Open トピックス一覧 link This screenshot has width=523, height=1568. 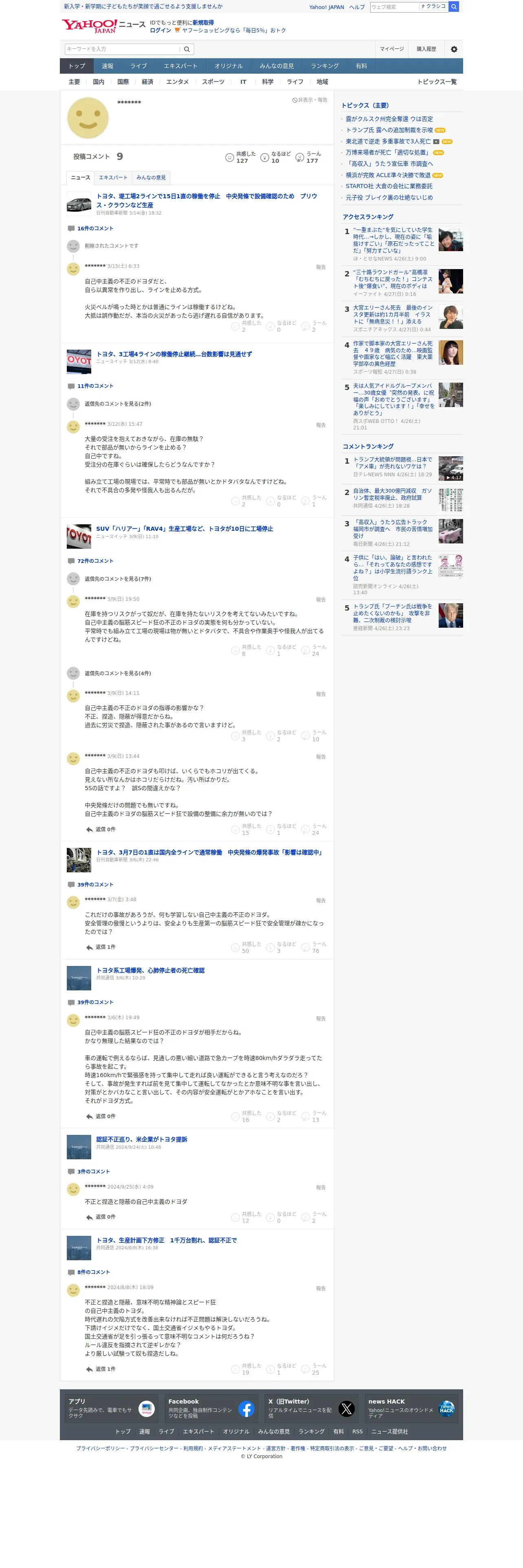tap(437, 82)
